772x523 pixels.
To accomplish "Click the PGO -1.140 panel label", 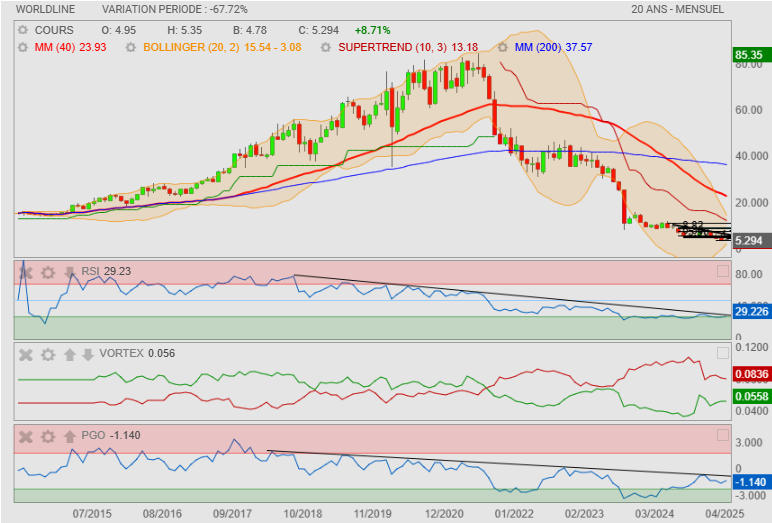I will [111, 435].
